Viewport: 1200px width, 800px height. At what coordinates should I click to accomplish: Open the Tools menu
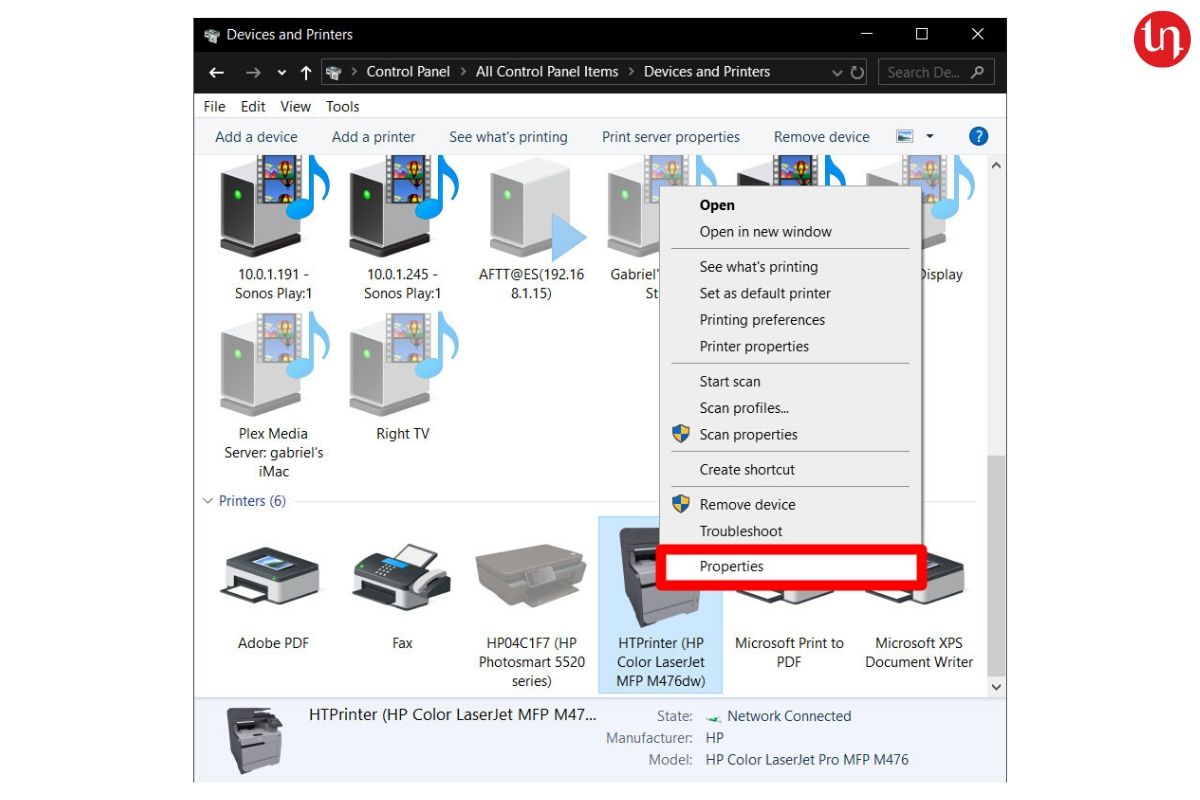coord(342,106)
